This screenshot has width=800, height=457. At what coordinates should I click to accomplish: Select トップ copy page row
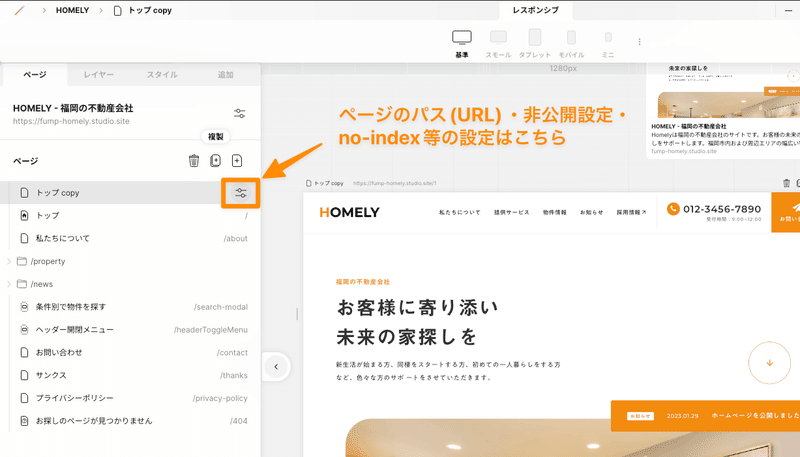pos(130,193)
